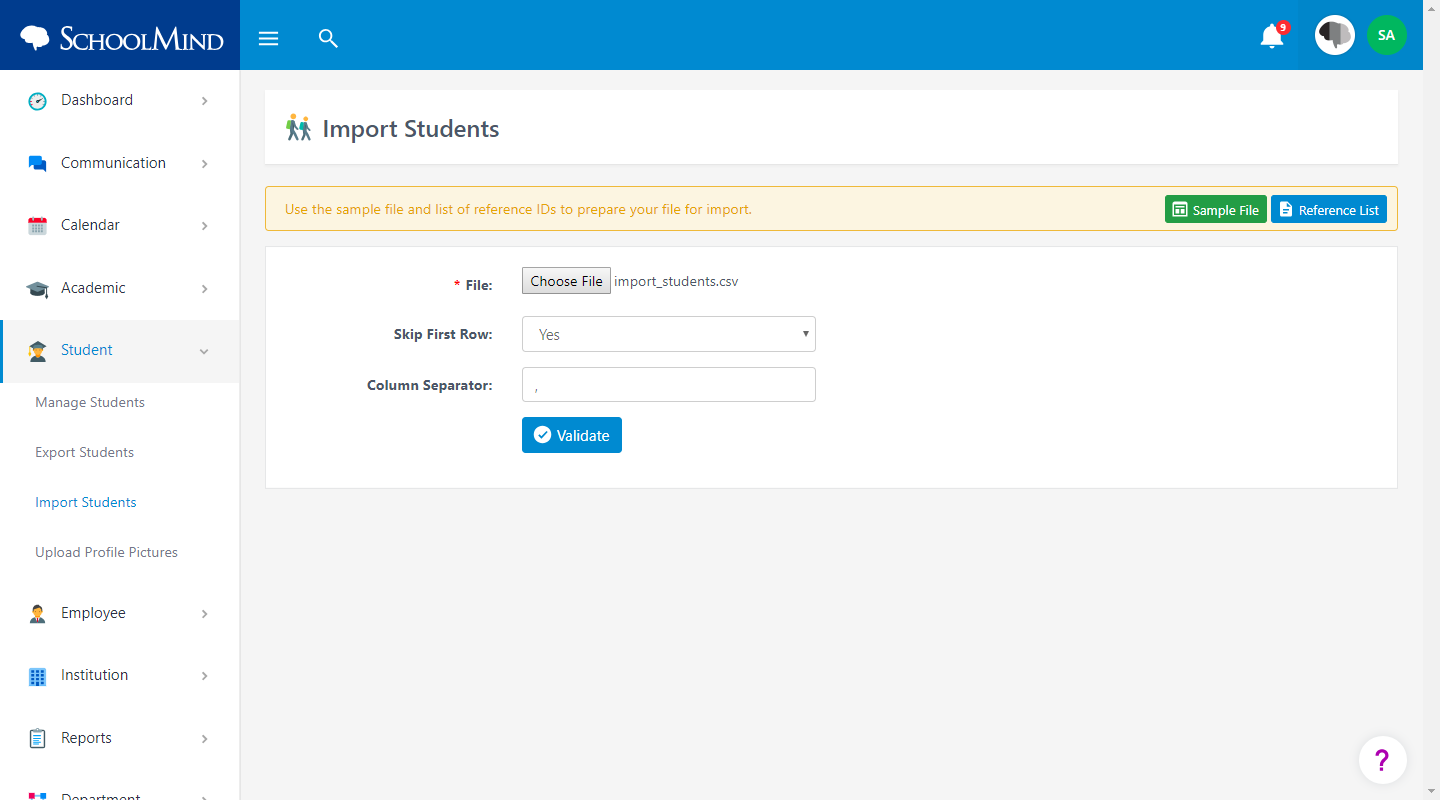Open the SA user profile avatar
1440x800 pixels.
click(1386, 35)
